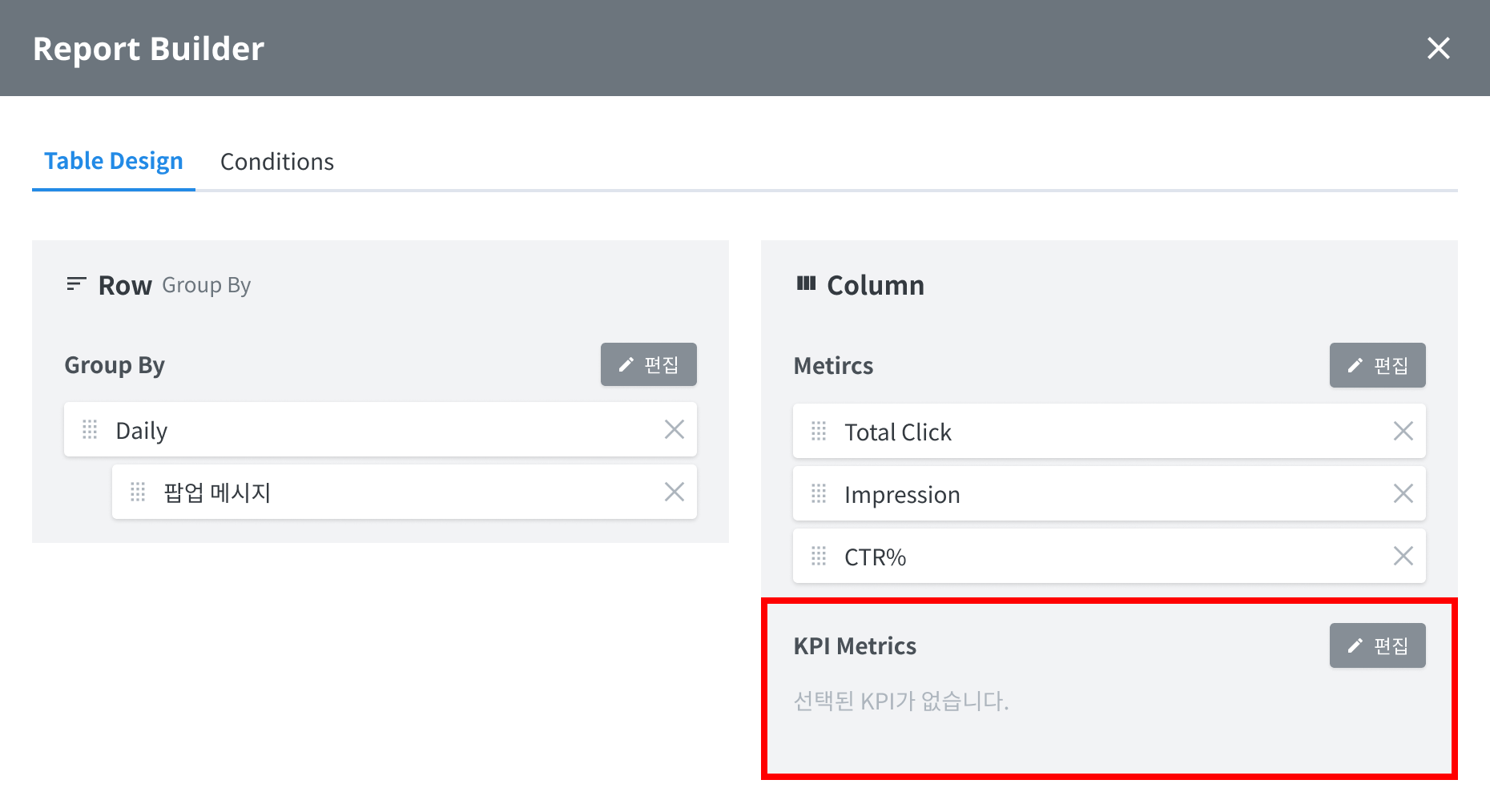The height and width of the screenshot is (812, 1490).
Task: Open the Metircs edit button
Action: coord(1377,365)
